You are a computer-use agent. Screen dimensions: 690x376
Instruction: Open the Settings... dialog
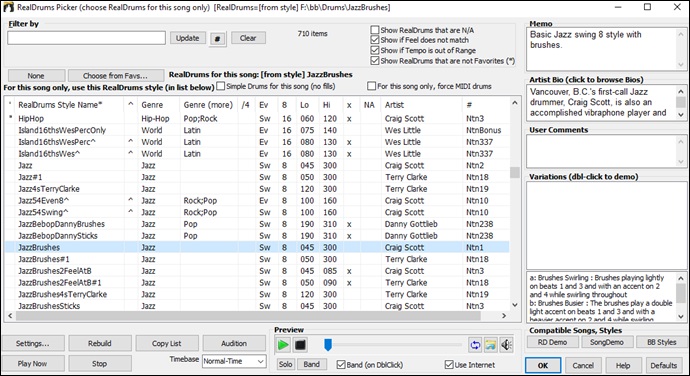click(33, 343)
